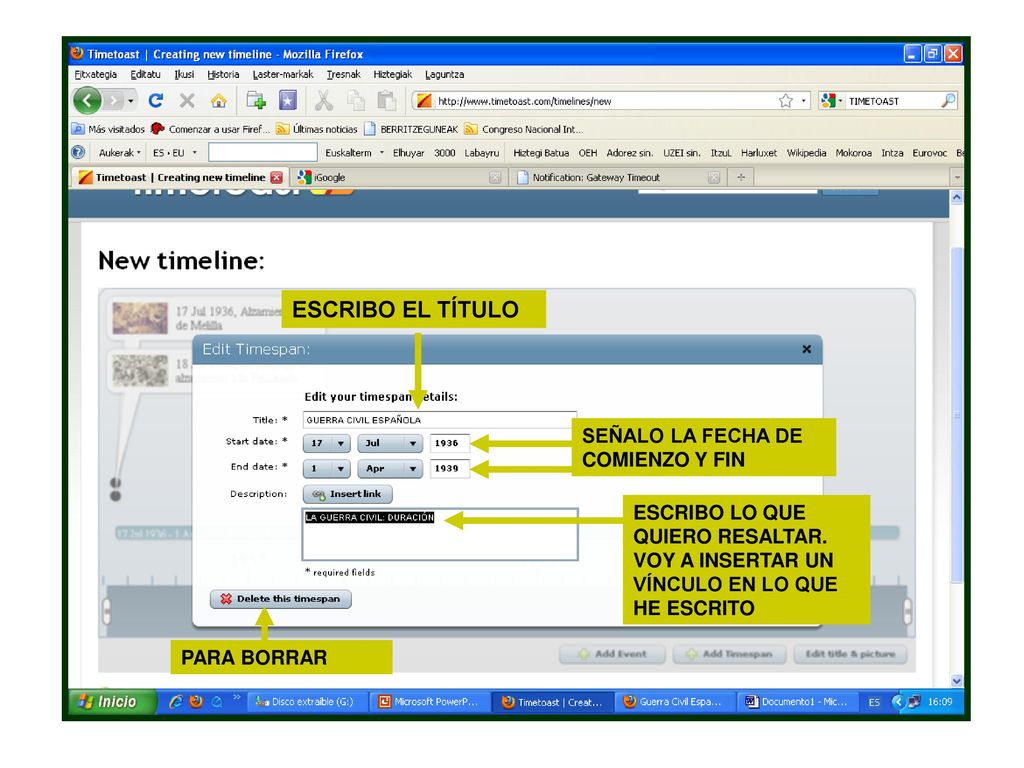Click the Wikipedia toolbar link
The width and height of the screenshot is (1024, 768).
pyautogui.click(x=806, y=153)
